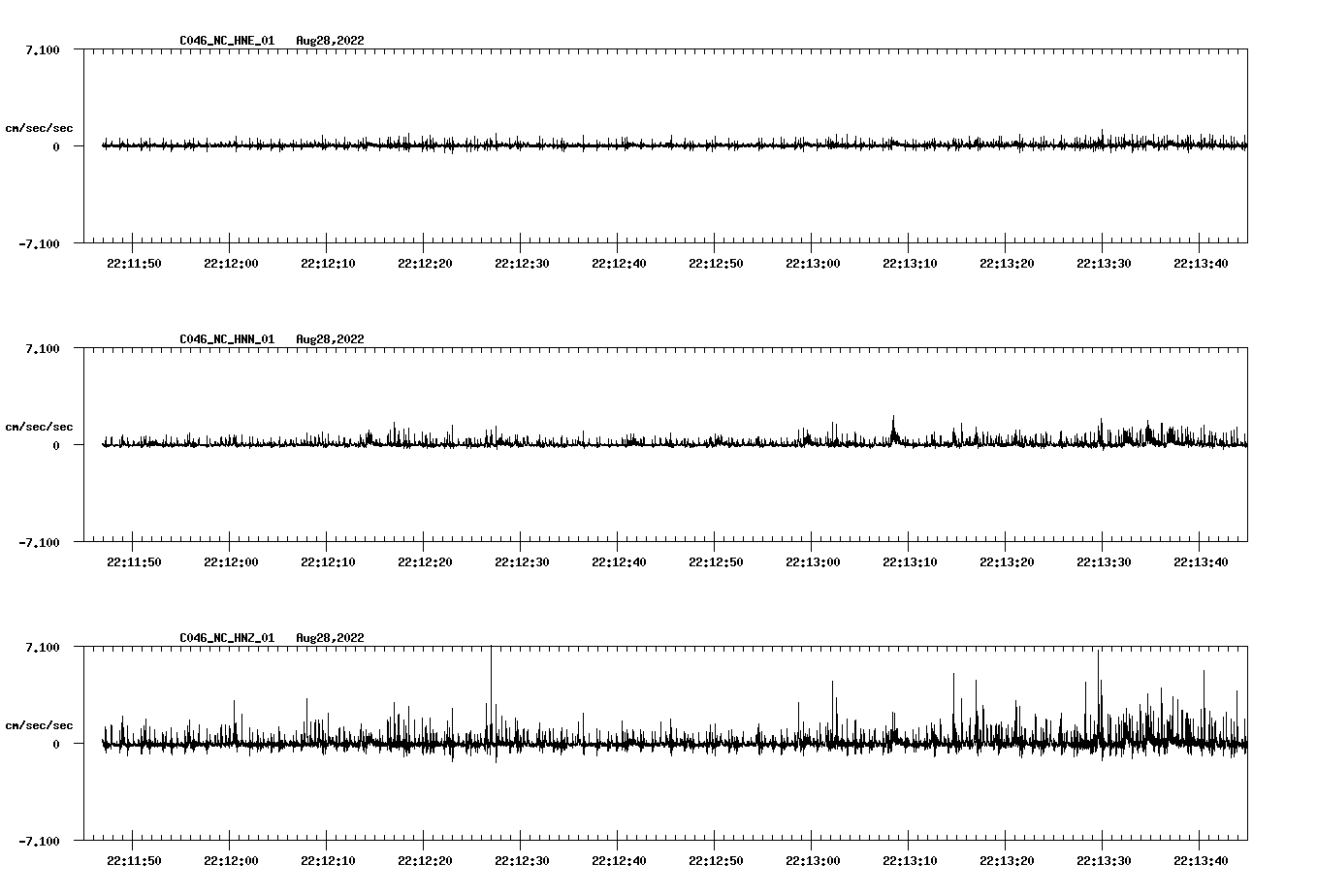Viewport: 1317px width, 896px height.
Task: Select 22:12:50 time label under HNE plot
Action: click(716, 264)
